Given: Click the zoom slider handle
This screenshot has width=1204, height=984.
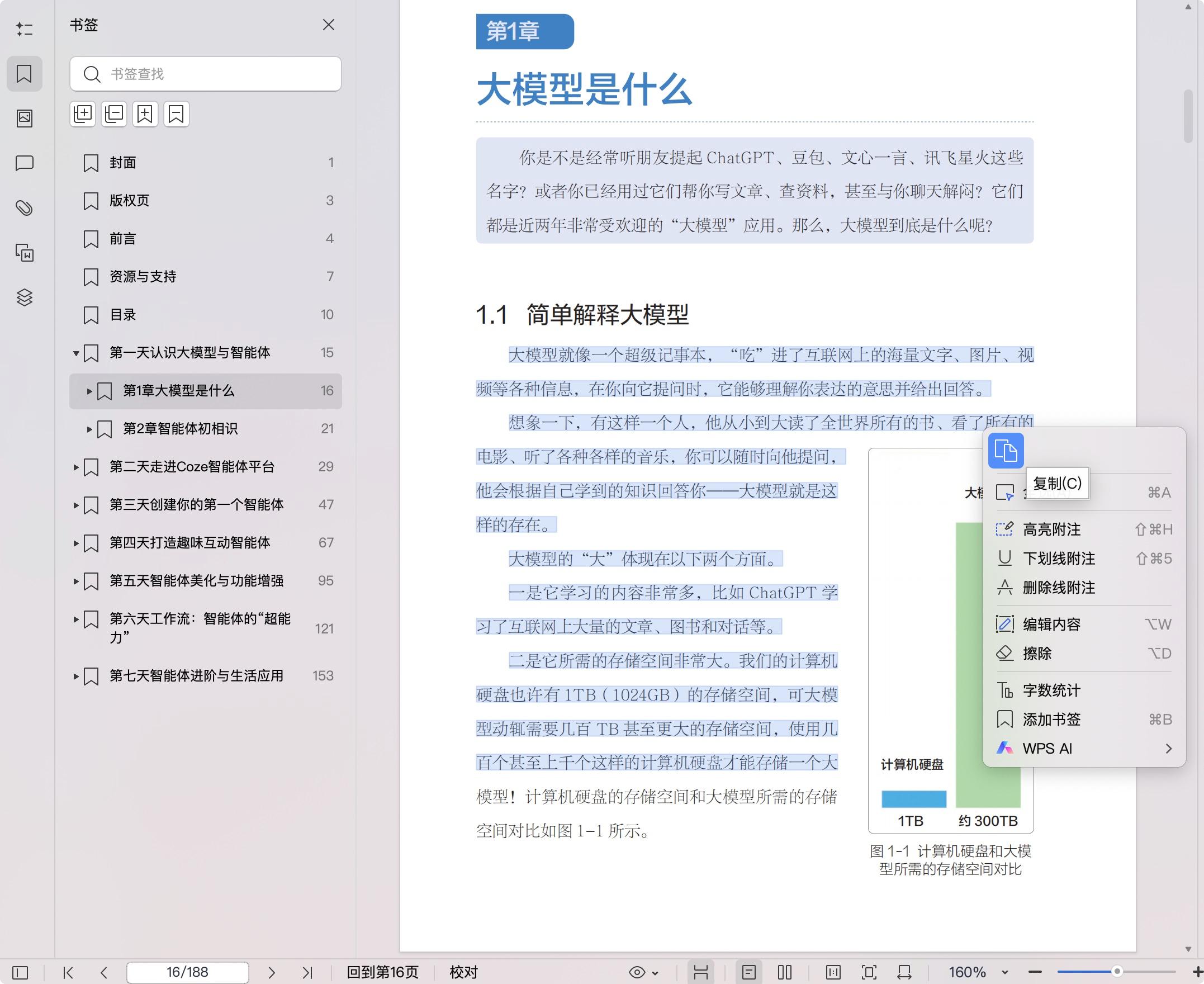Looking at the screenshot, I should [x=1117, y=972].
